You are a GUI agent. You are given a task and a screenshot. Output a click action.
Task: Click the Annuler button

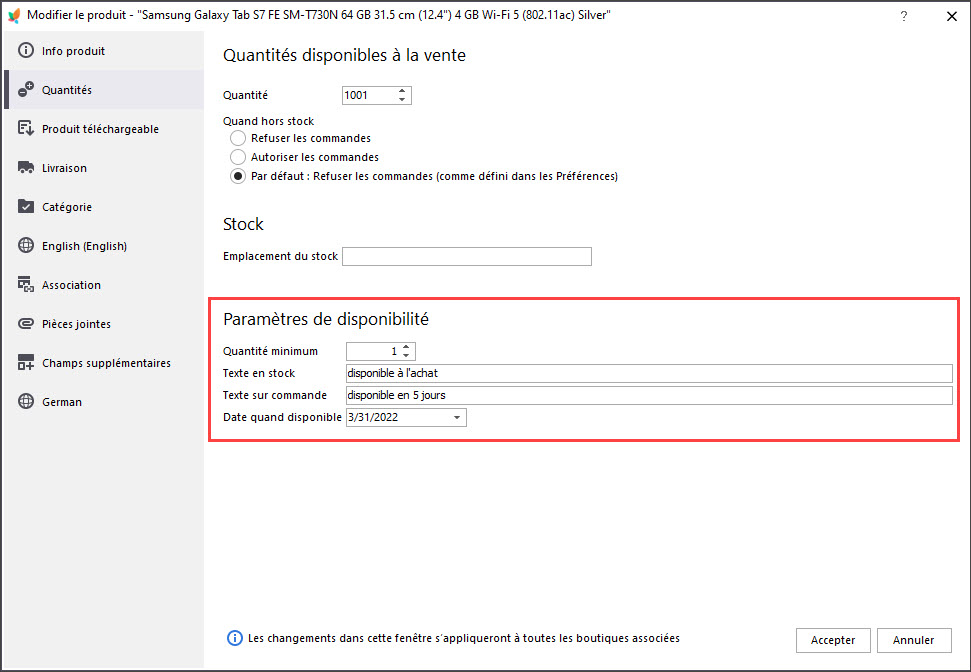[913, 640]
